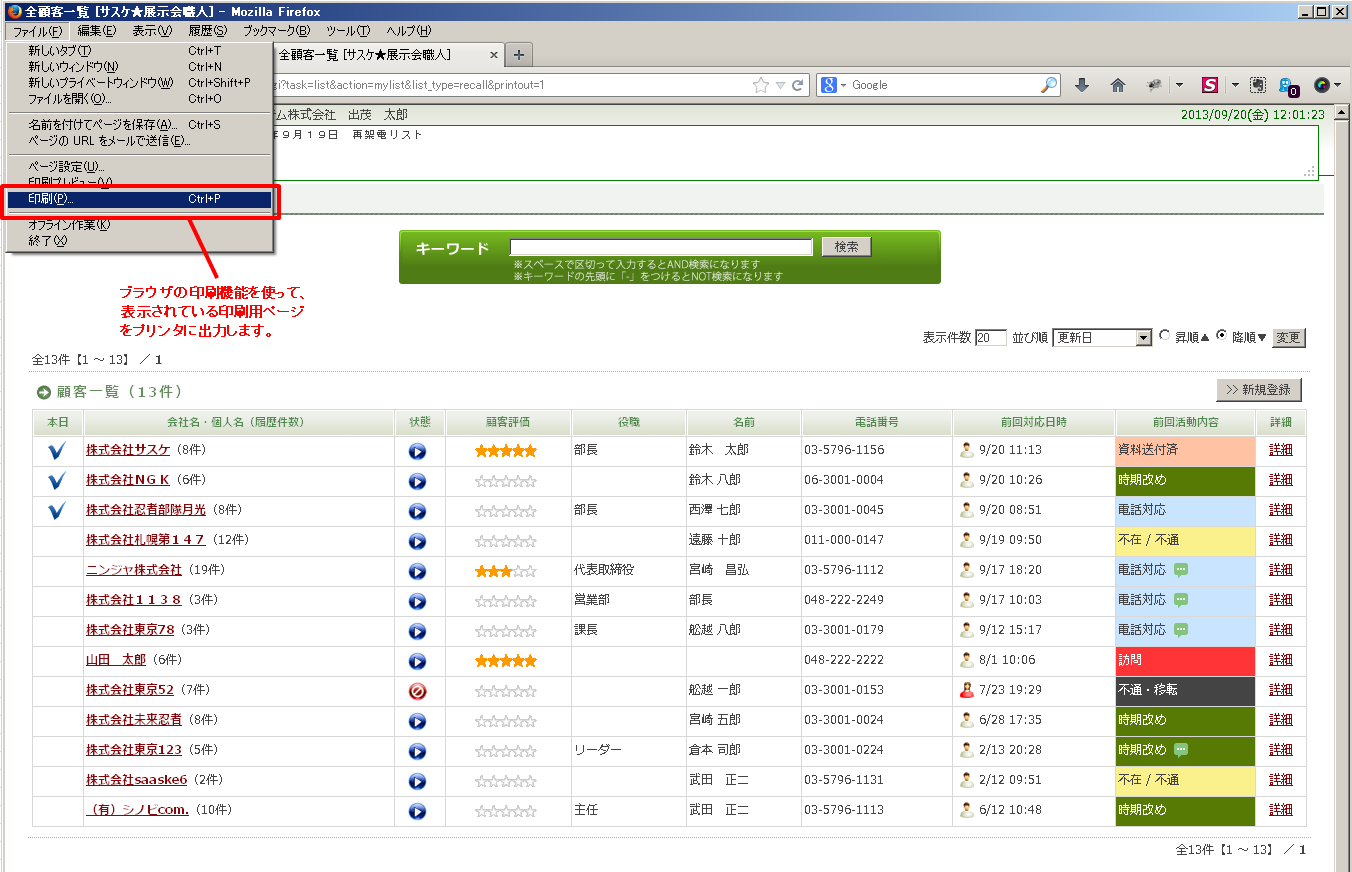Click the bookmark star in address bar

(761, 85)
